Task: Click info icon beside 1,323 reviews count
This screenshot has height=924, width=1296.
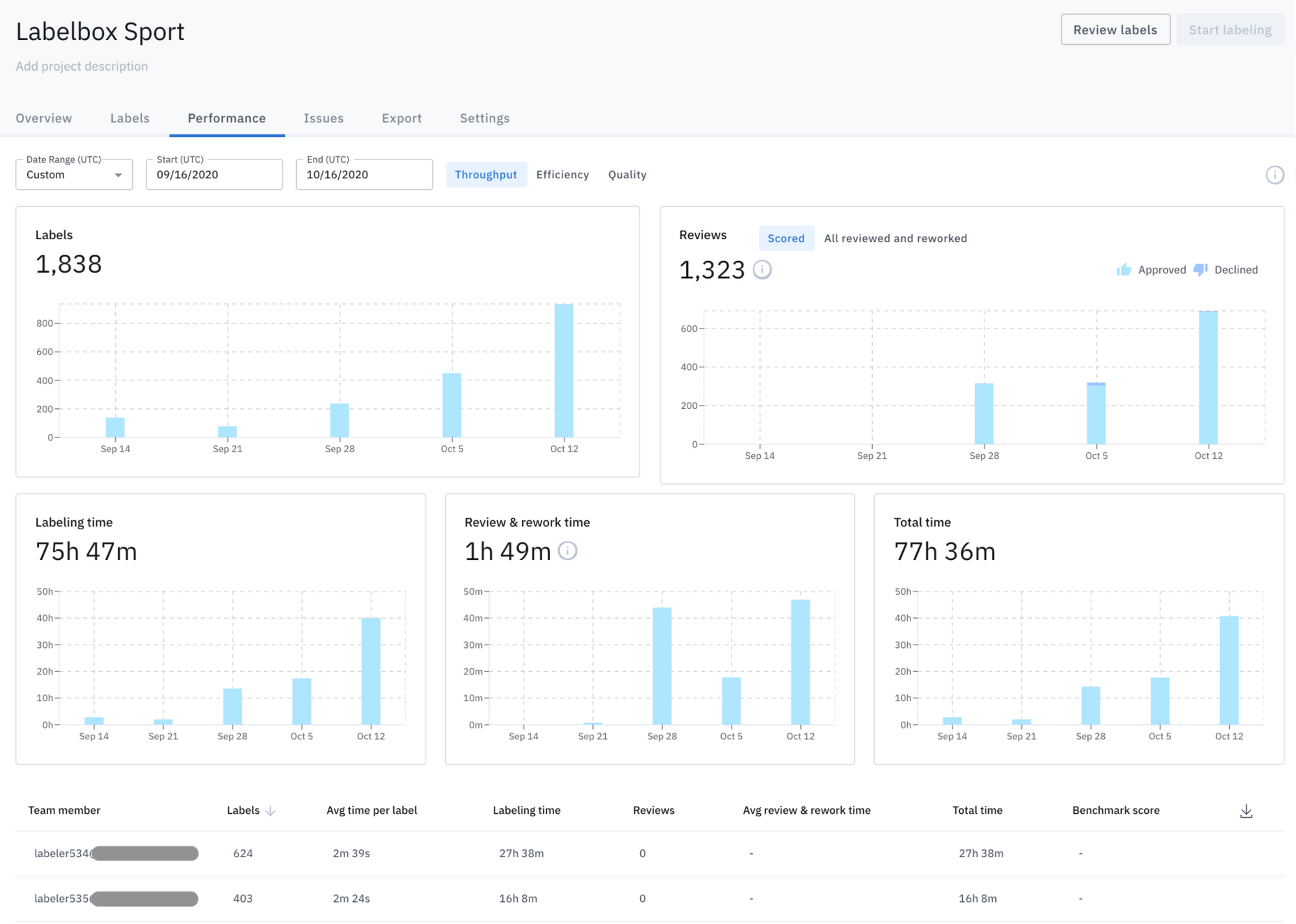Action: pyautogui.click(x=762, y=270)
